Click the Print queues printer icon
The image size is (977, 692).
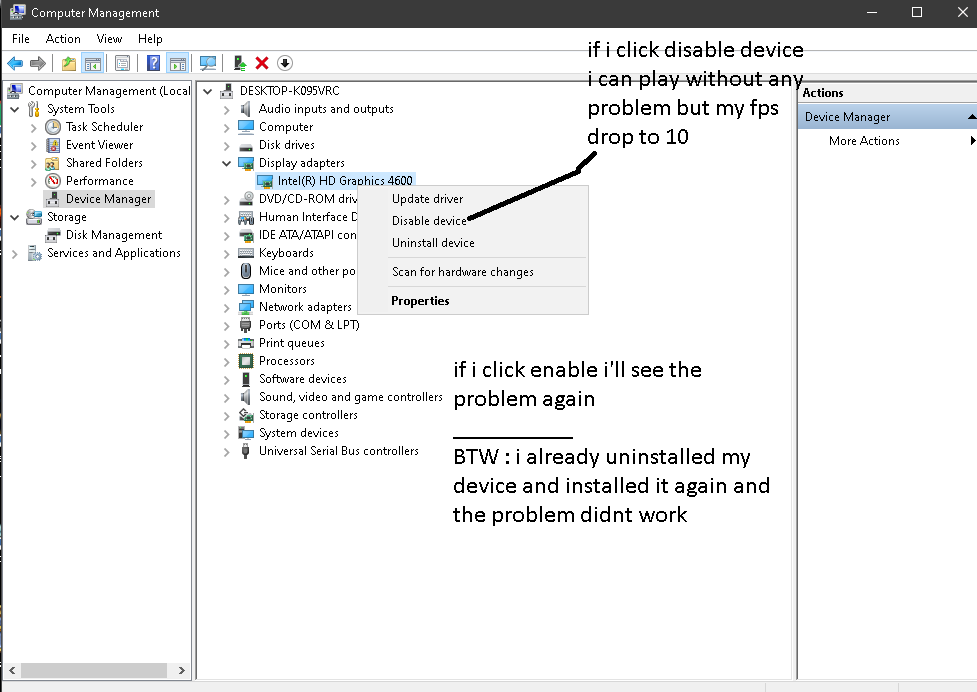[x=246, y=343]
